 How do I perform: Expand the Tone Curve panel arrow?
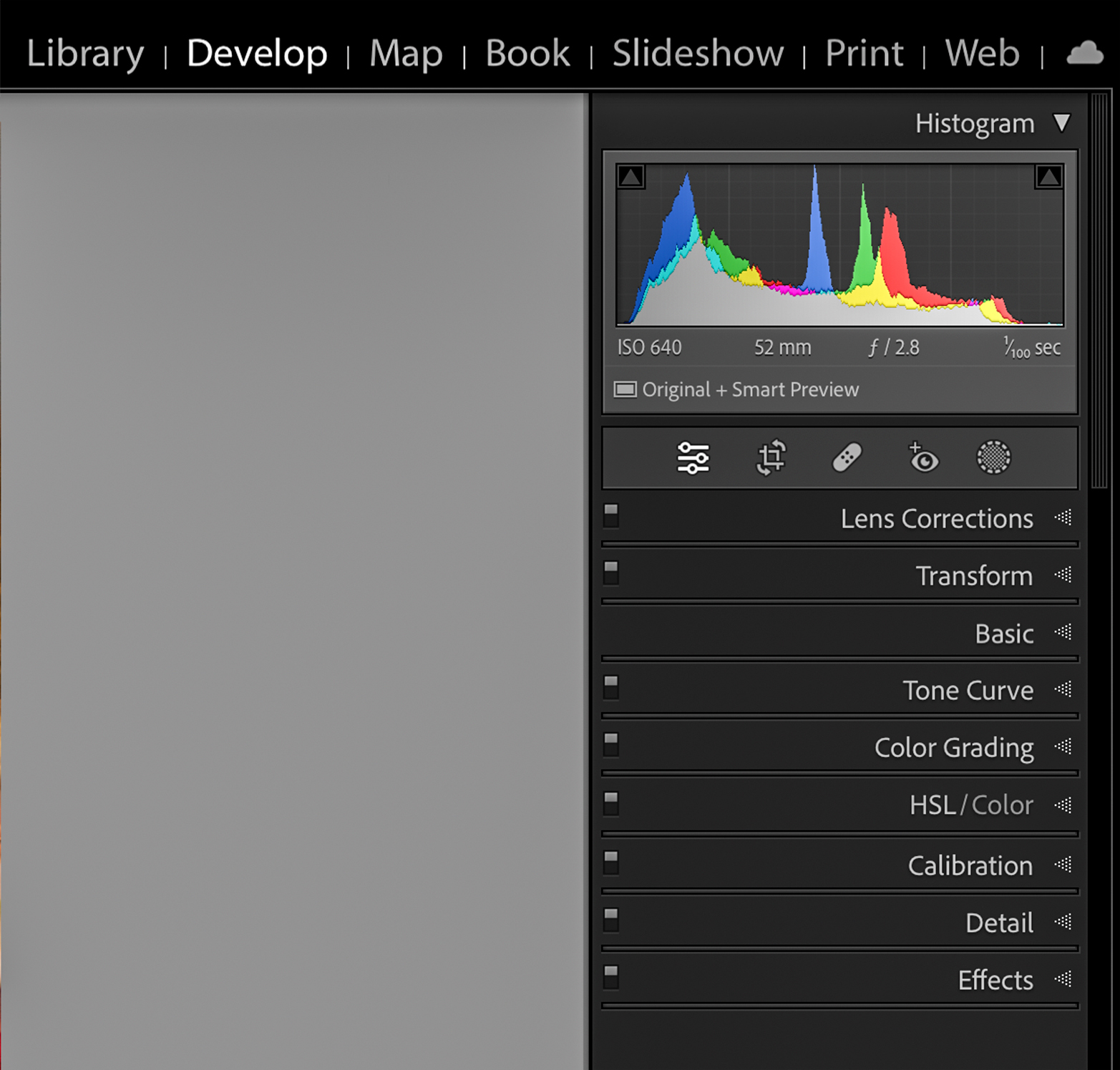click(1063, 689)
